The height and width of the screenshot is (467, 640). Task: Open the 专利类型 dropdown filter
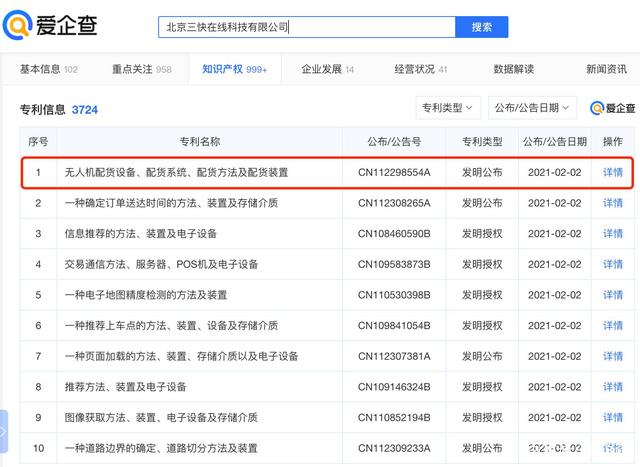click(x=448, y=108)
